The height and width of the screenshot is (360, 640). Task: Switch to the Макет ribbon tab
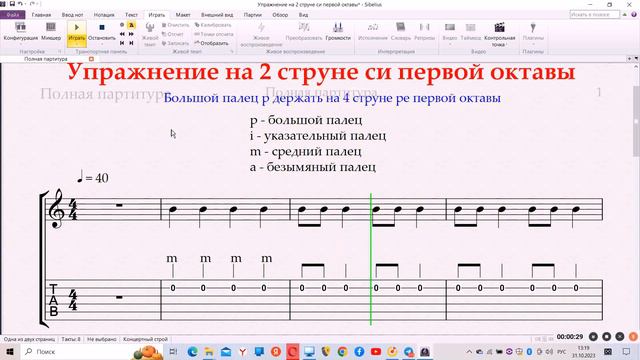183,15
